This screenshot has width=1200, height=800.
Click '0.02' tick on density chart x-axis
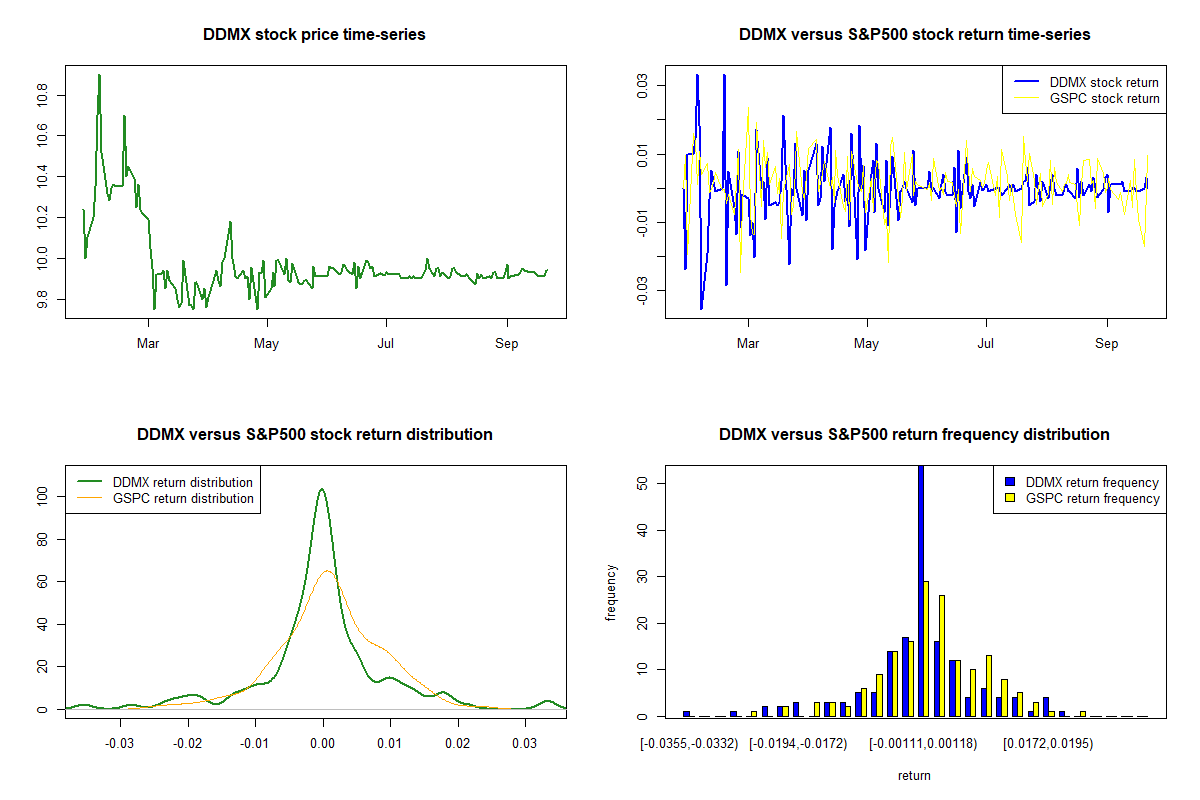pos(457,743)
